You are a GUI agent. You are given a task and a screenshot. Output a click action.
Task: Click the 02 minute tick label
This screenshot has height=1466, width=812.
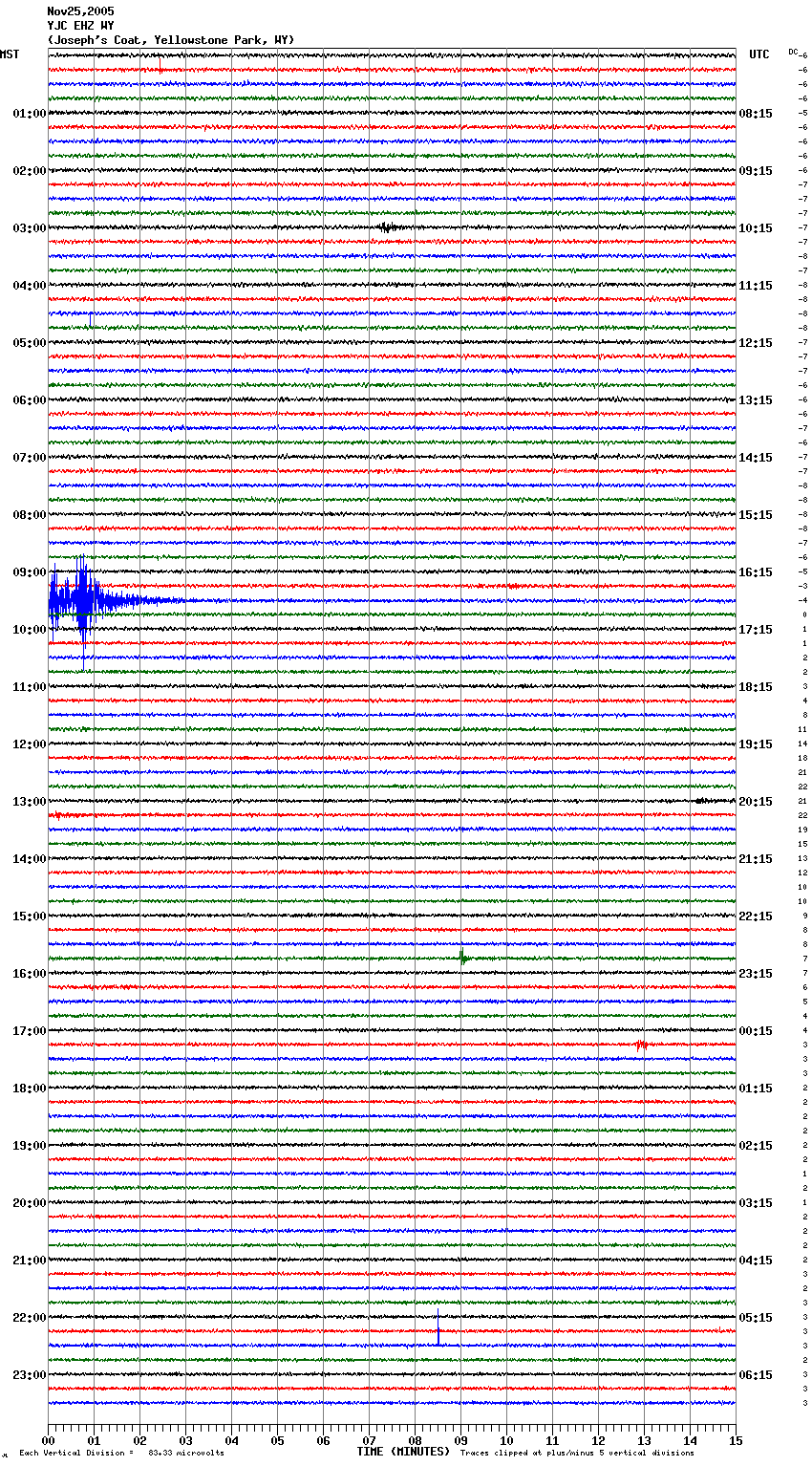click(139, 1440)
